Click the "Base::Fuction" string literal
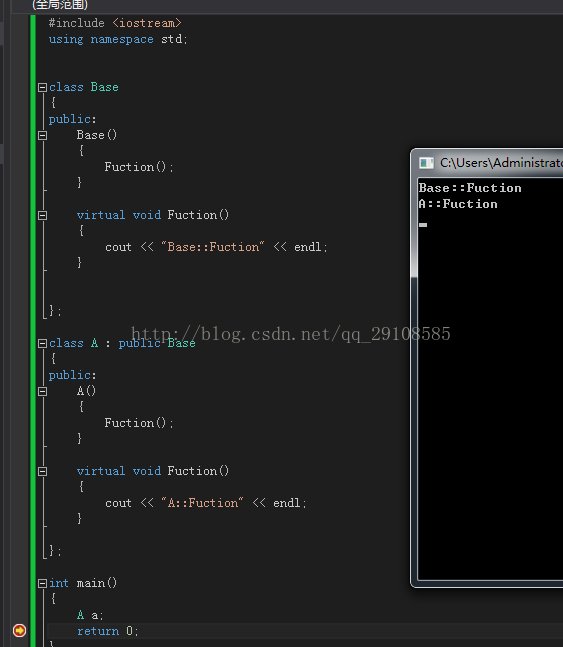 pos(213,247)
